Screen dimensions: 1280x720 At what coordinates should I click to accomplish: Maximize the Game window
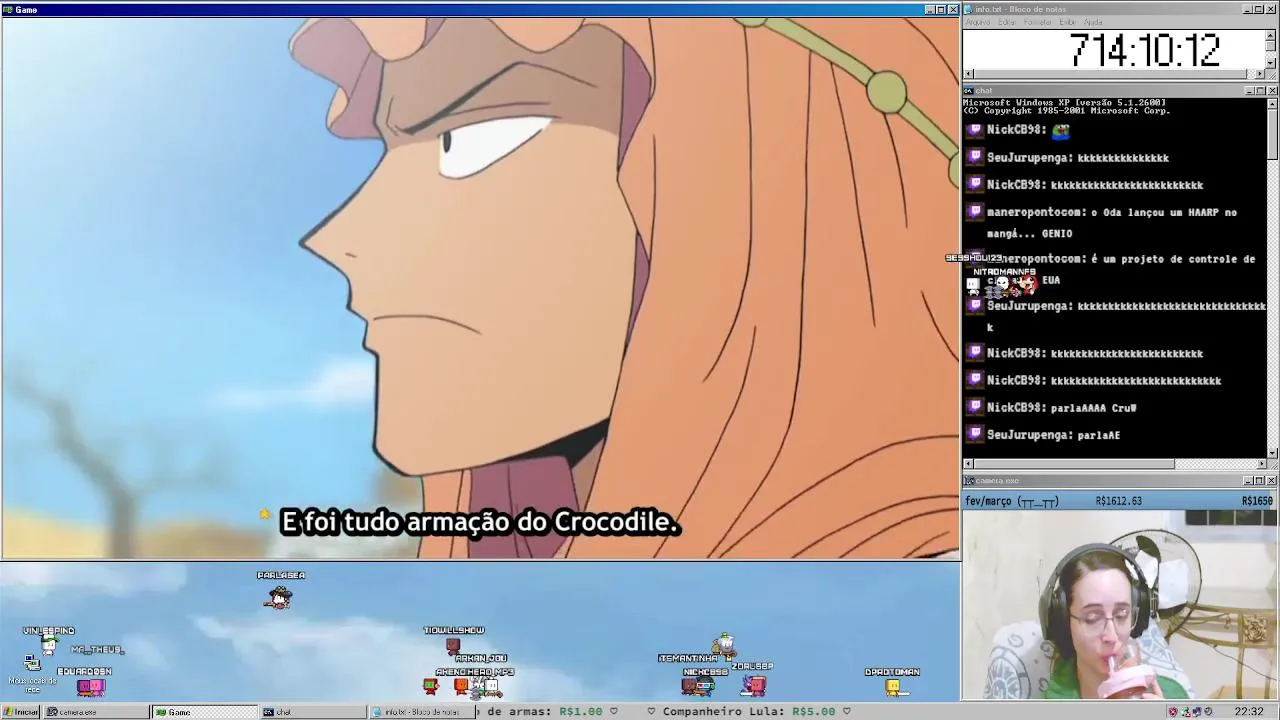(940, 10)
